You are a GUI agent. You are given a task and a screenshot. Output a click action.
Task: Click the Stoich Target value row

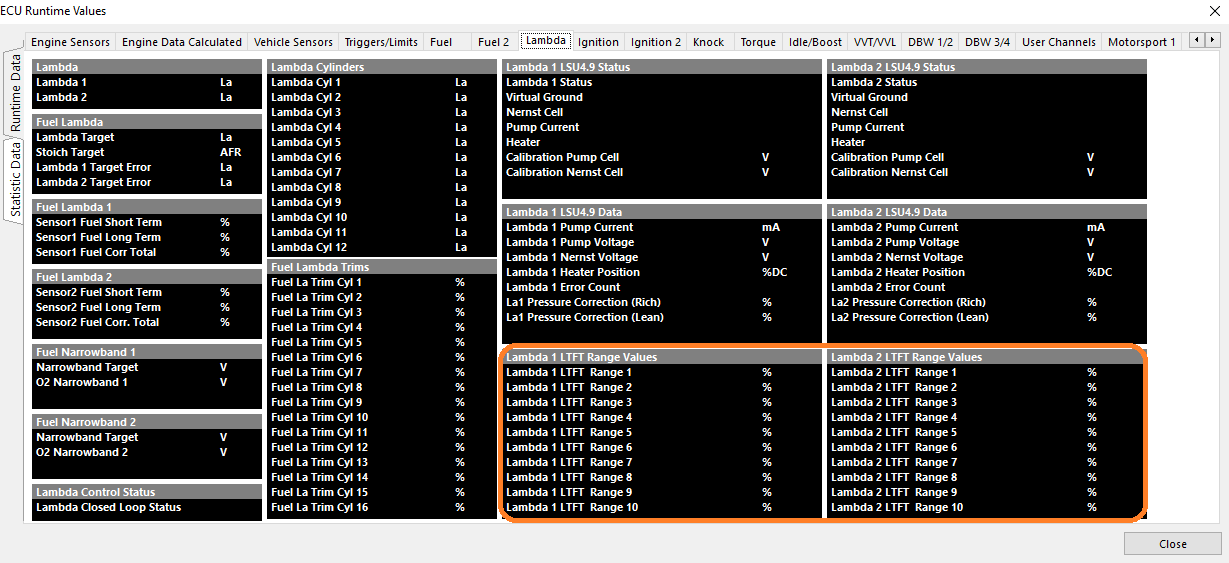click(x=147, y=152)
